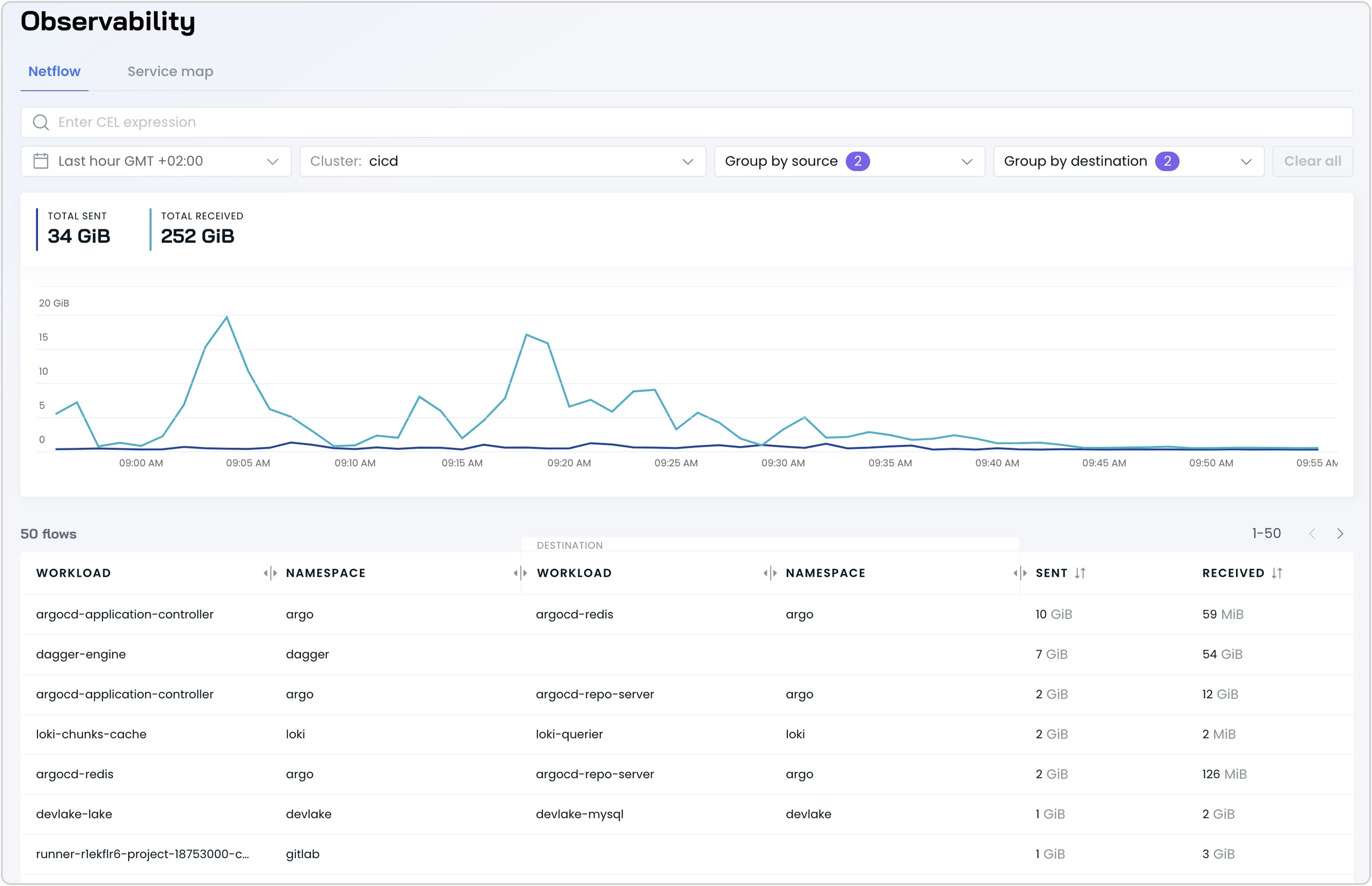This screenshot has height=886, width=1372.
Task: Sort flows by Received column arrows
Action: 1277,573
